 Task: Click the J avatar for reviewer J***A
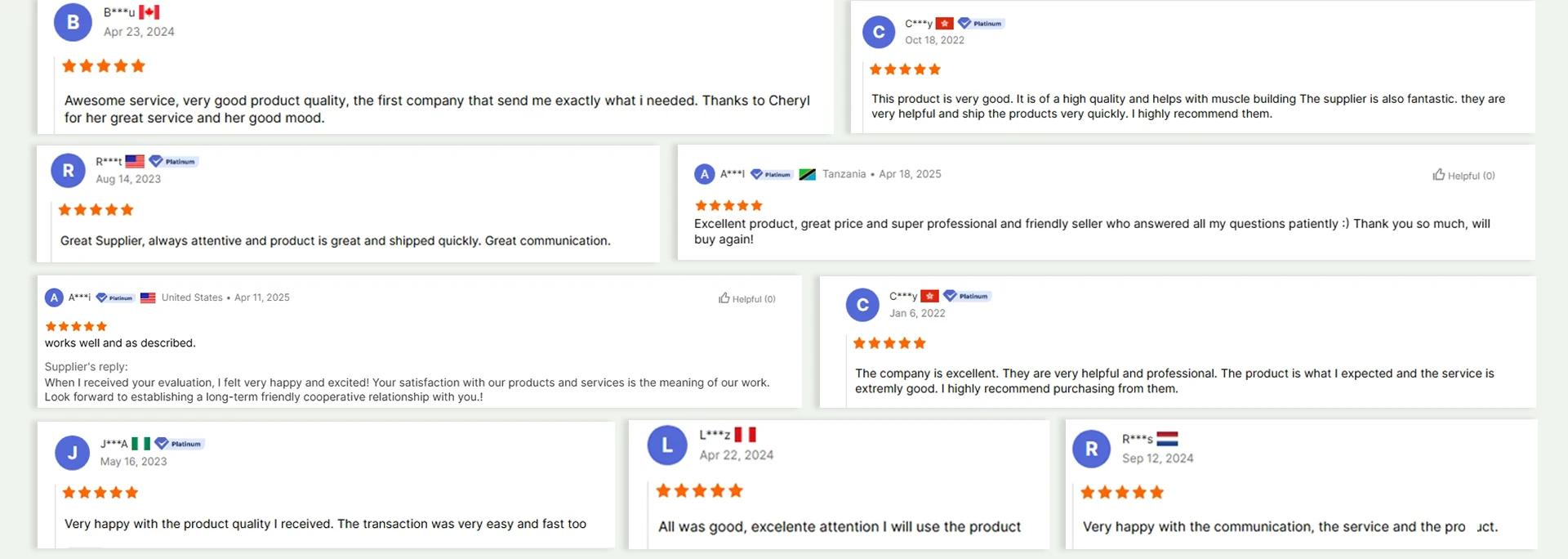click(x=72, y=453)
